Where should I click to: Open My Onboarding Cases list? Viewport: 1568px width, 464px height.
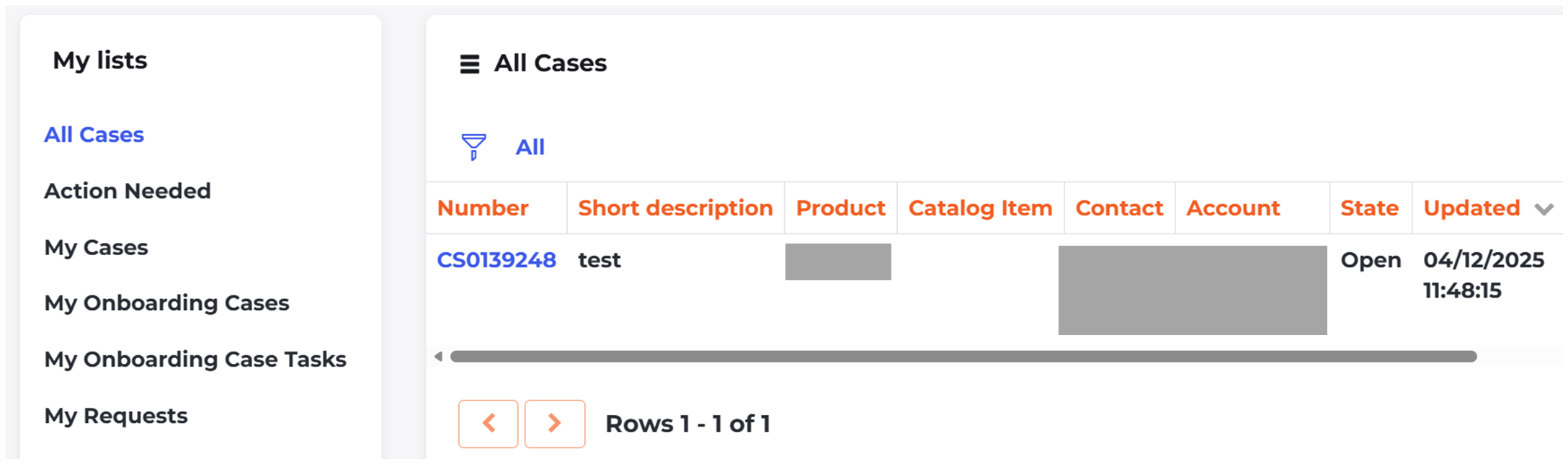point(166,303)
